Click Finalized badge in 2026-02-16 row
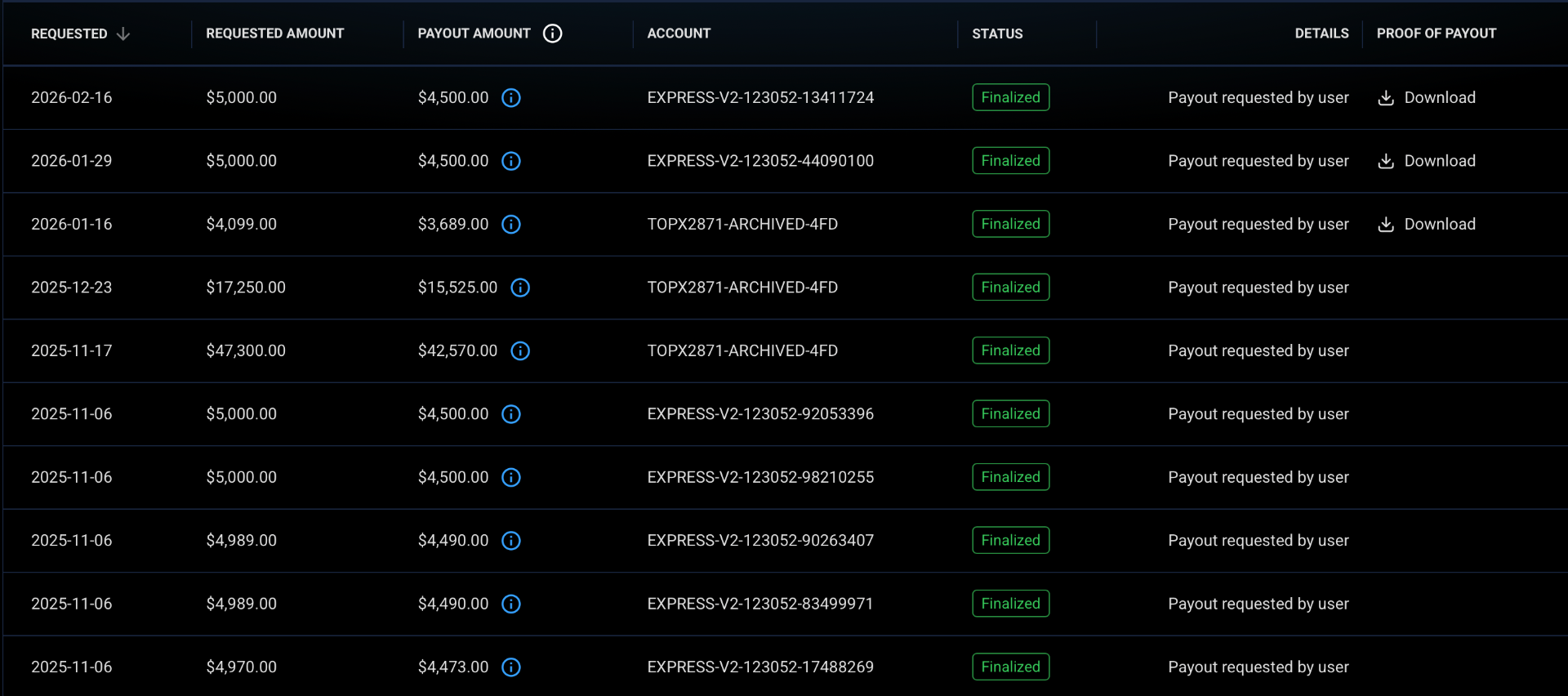This screenshot has width=1568, height=696. coord(1011,98)
